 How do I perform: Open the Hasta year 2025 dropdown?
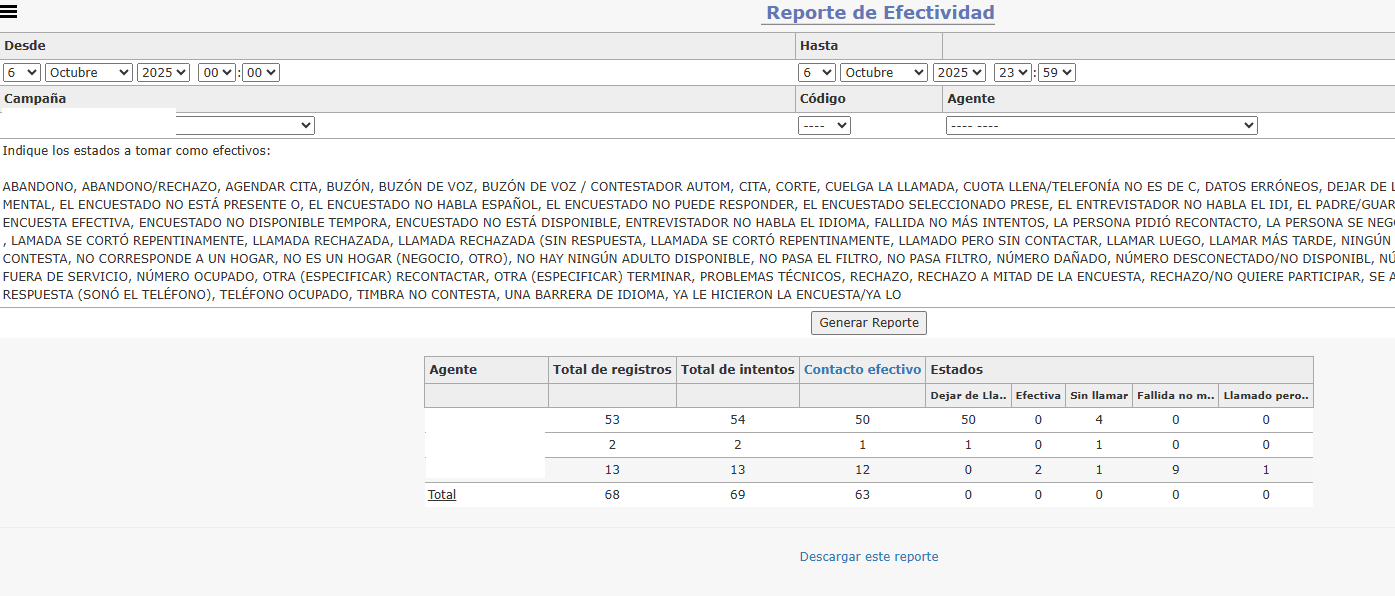(x=959, y=73)
